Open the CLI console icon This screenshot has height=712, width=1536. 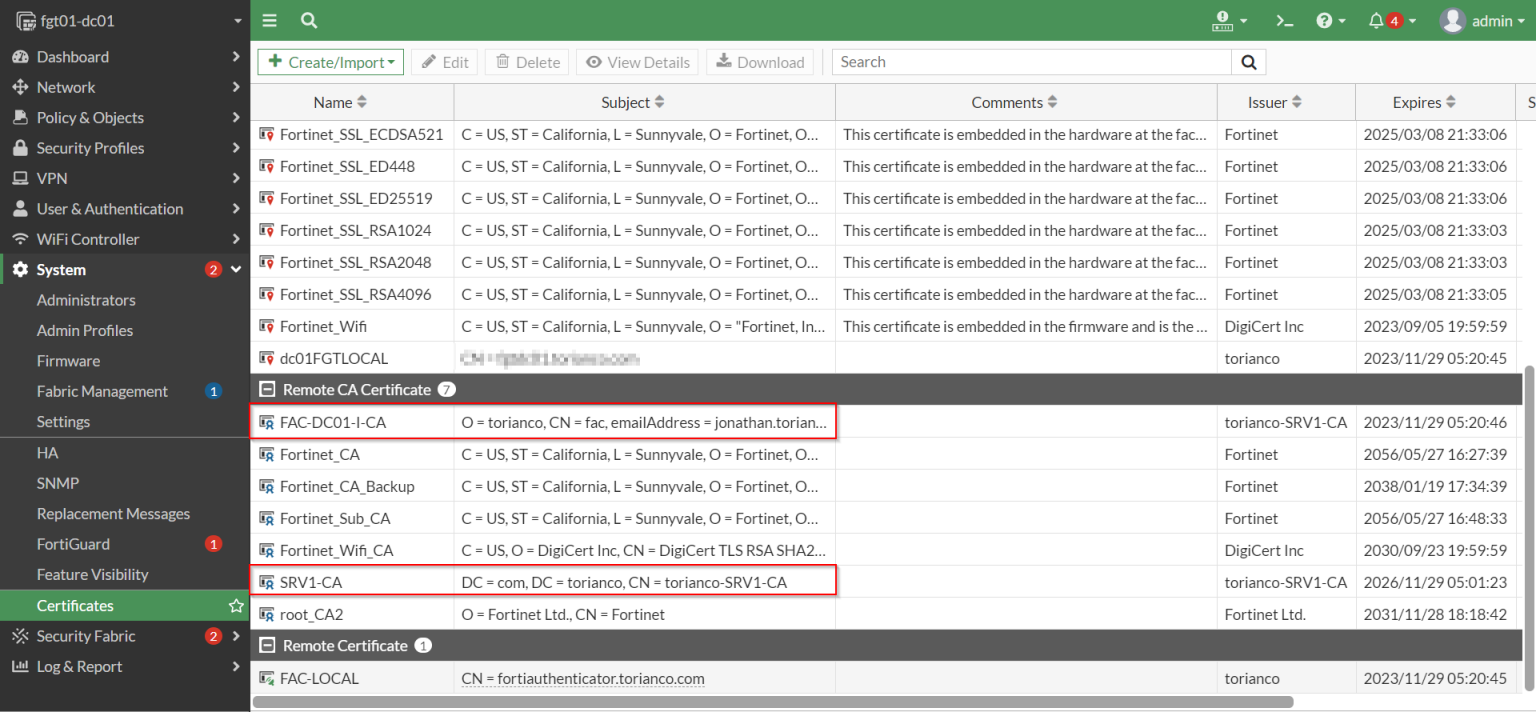click(x=1284, y=20)
